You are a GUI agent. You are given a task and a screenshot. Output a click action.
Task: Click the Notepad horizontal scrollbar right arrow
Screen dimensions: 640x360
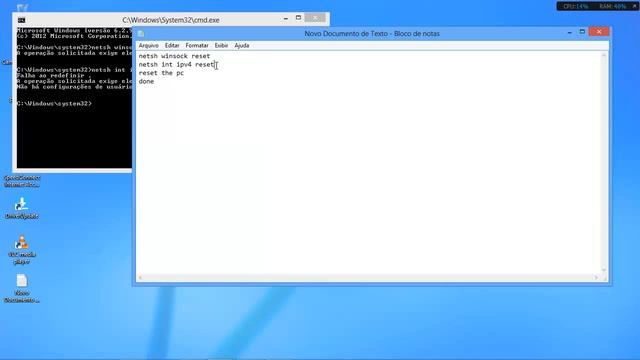tap(596, 278)
